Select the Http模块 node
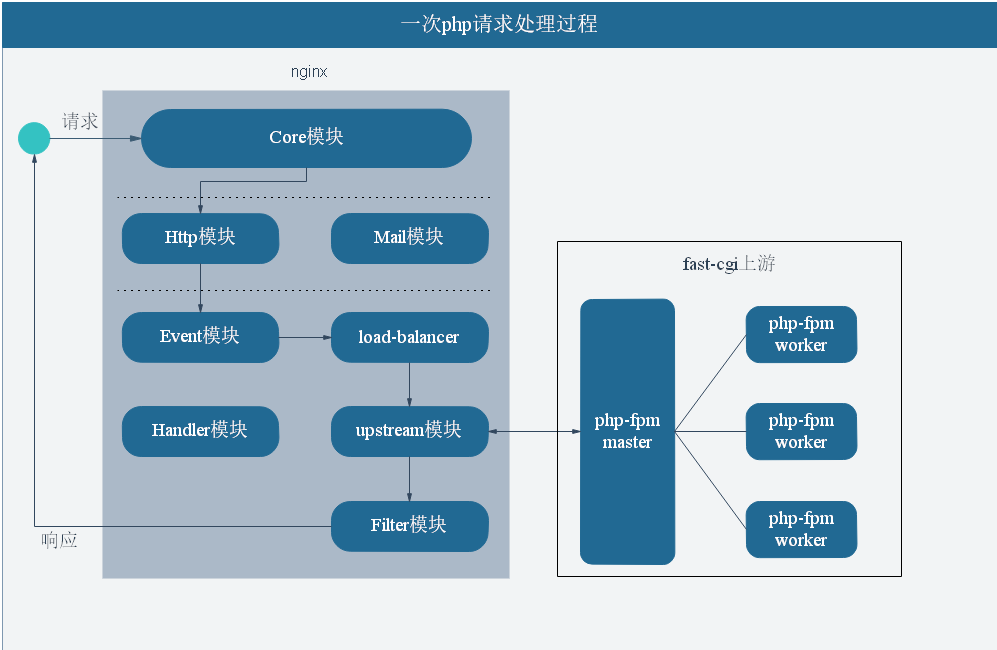 coord(200,238)
